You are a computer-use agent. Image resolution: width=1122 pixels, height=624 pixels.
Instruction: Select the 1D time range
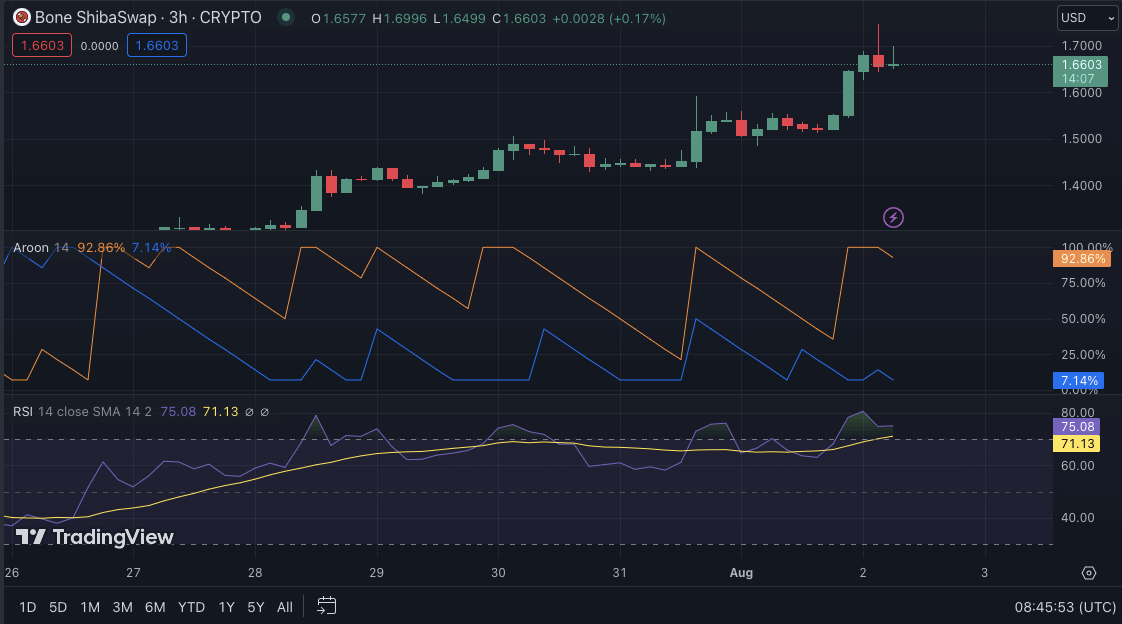pos(27,607)
